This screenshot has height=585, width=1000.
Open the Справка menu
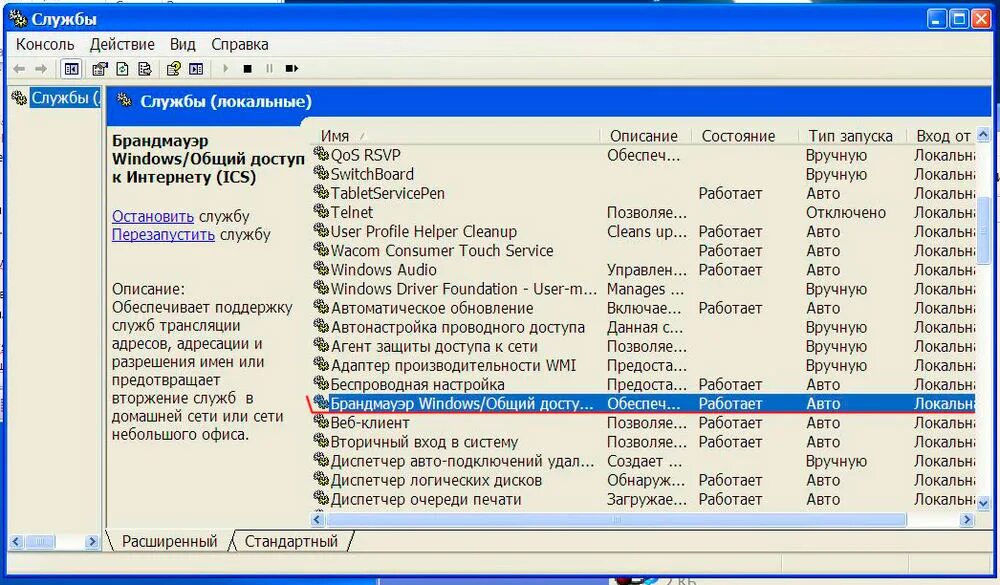pos(240,45)
